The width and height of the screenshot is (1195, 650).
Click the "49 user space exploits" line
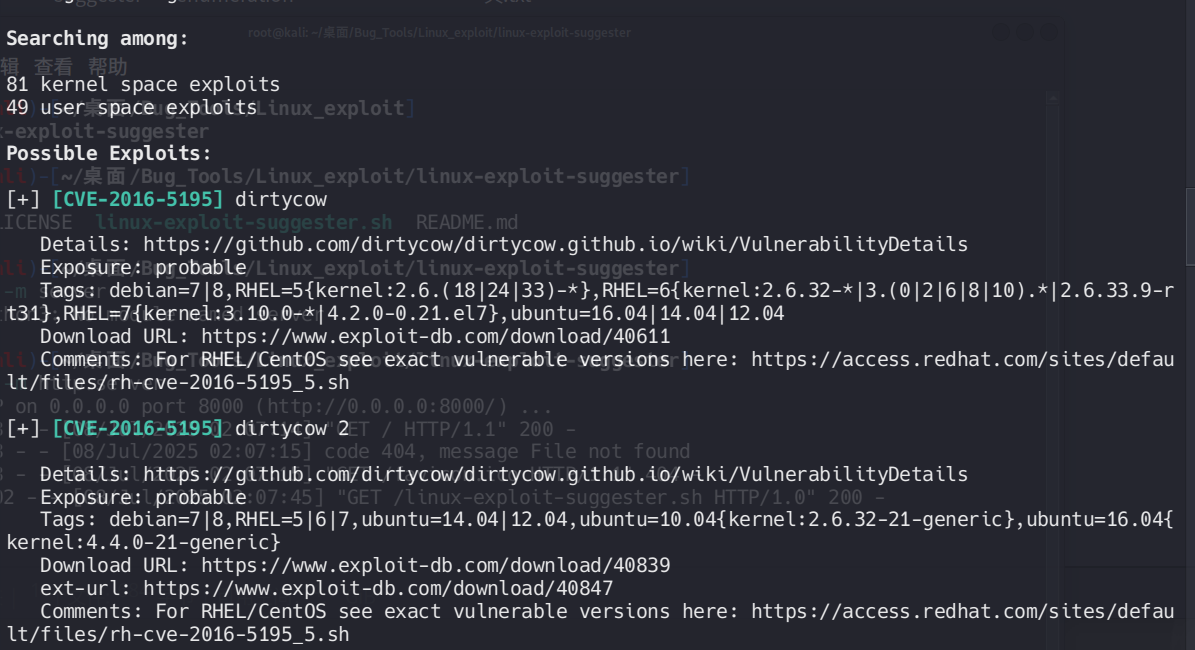tap(131, 107)
